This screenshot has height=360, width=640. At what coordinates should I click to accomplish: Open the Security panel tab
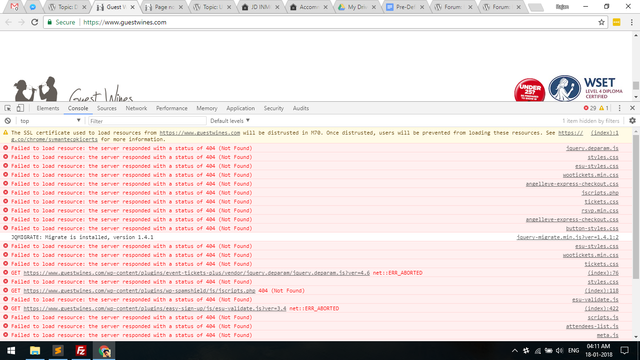(x=273, y=108)
